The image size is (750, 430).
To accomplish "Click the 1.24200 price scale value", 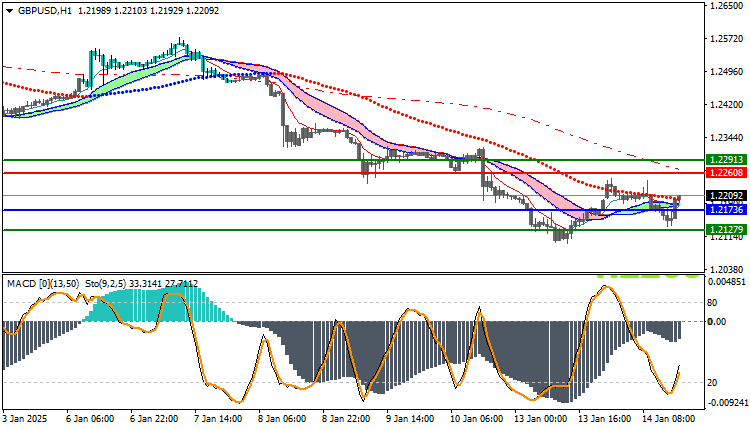I will 727,105.
